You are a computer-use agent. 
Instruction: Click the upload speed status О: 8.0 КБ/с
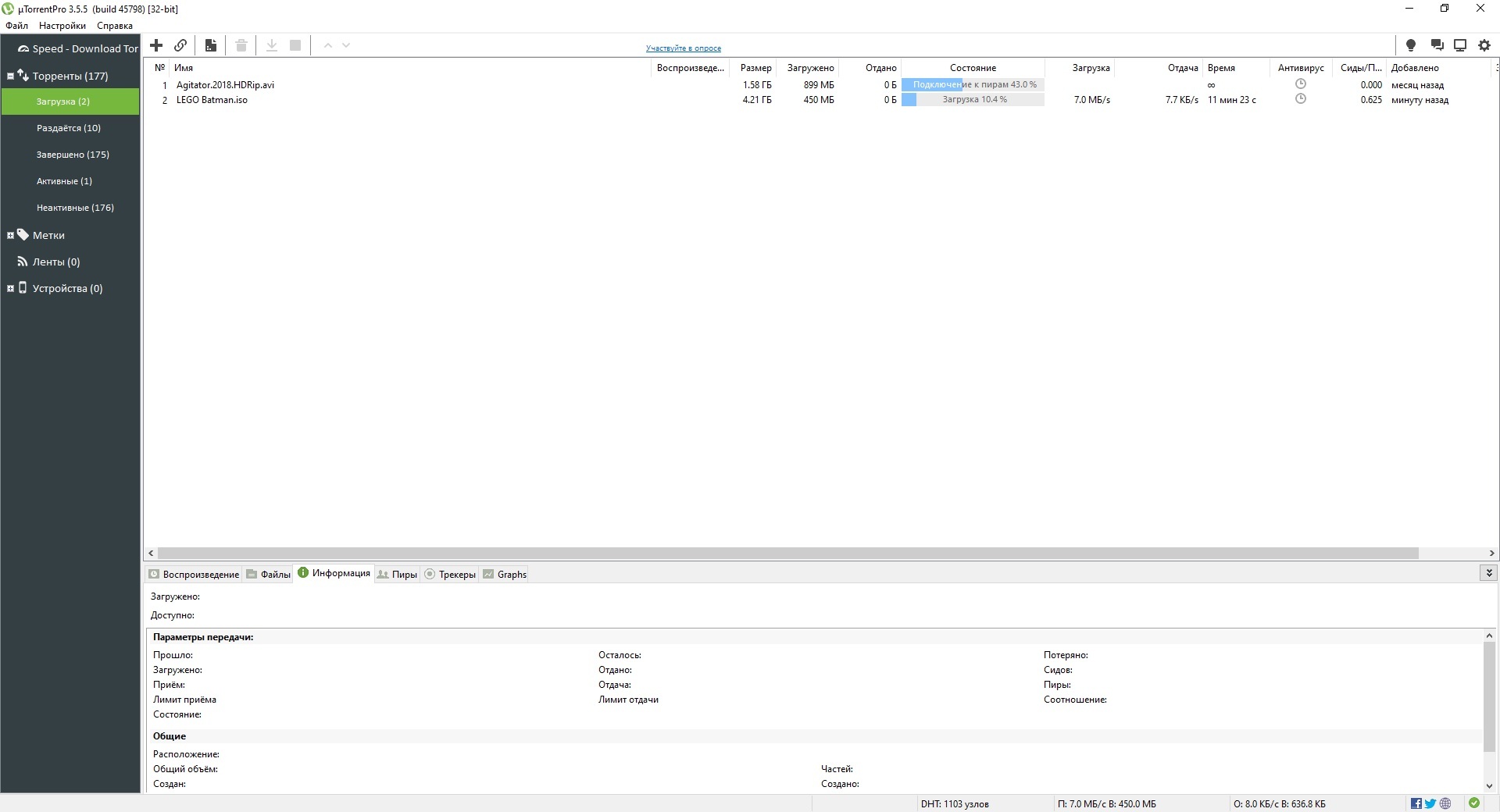point(1280,803)
